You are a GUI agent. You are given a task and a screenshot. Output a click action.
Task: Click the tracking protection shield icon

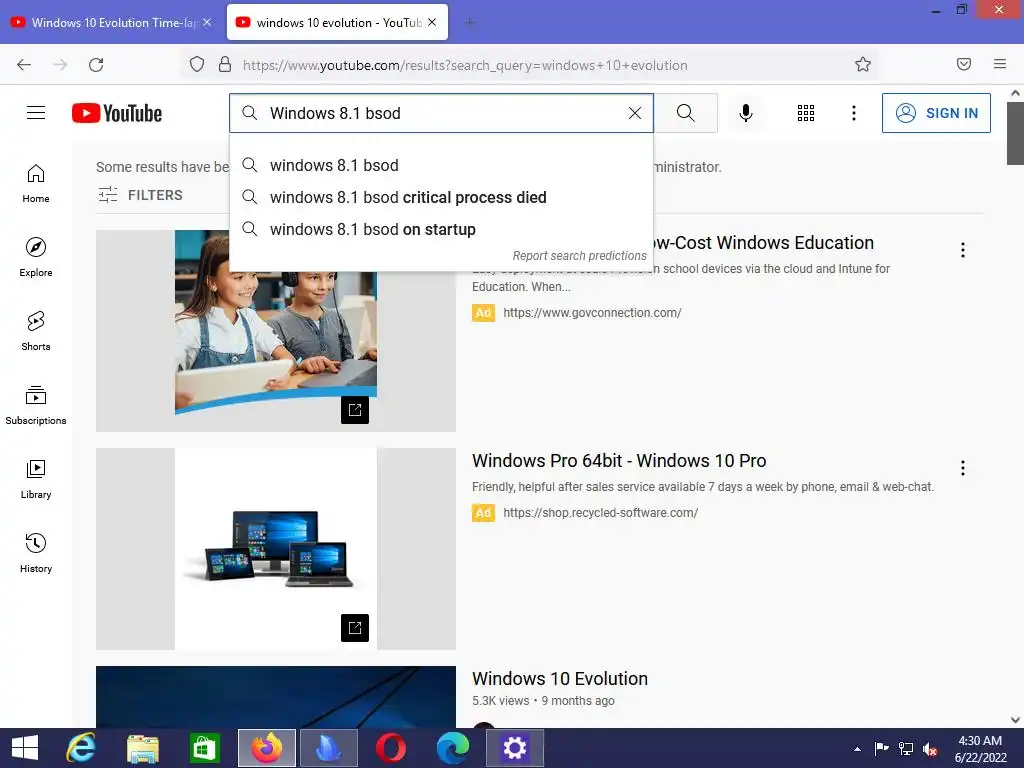(x=197, y=65)
